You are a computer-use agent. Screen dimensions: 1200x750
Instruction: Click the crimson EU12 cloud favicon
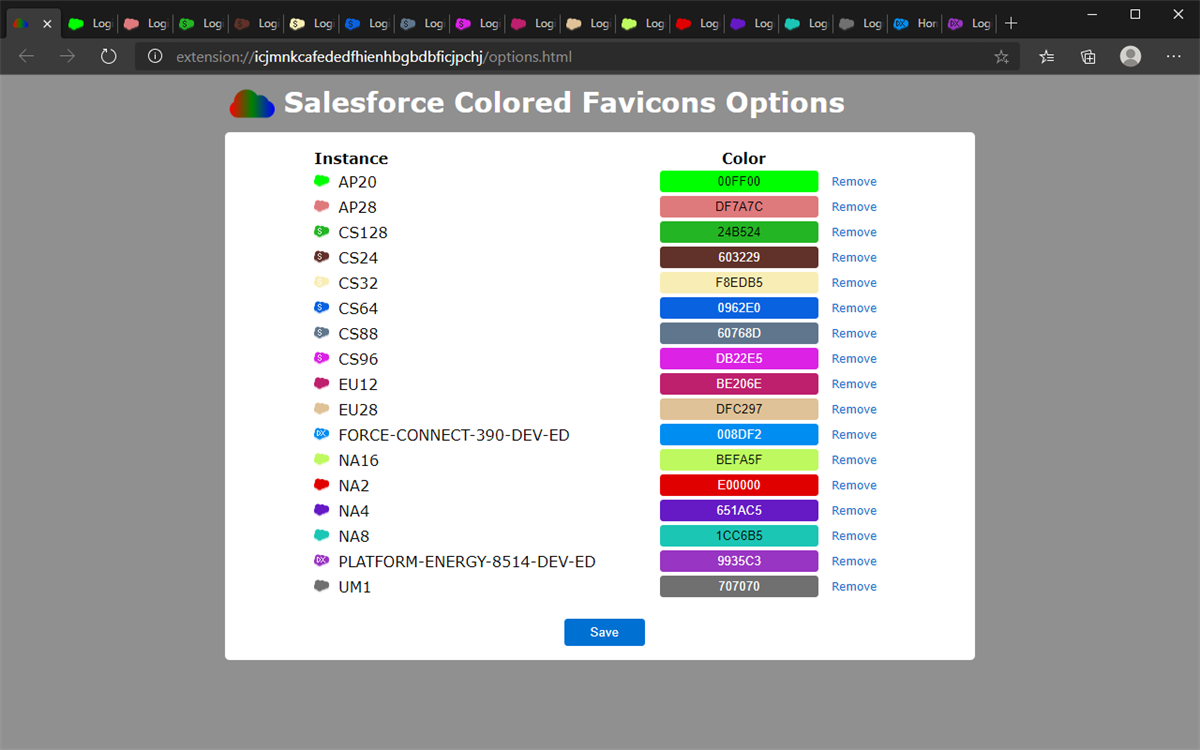point(322,383)
